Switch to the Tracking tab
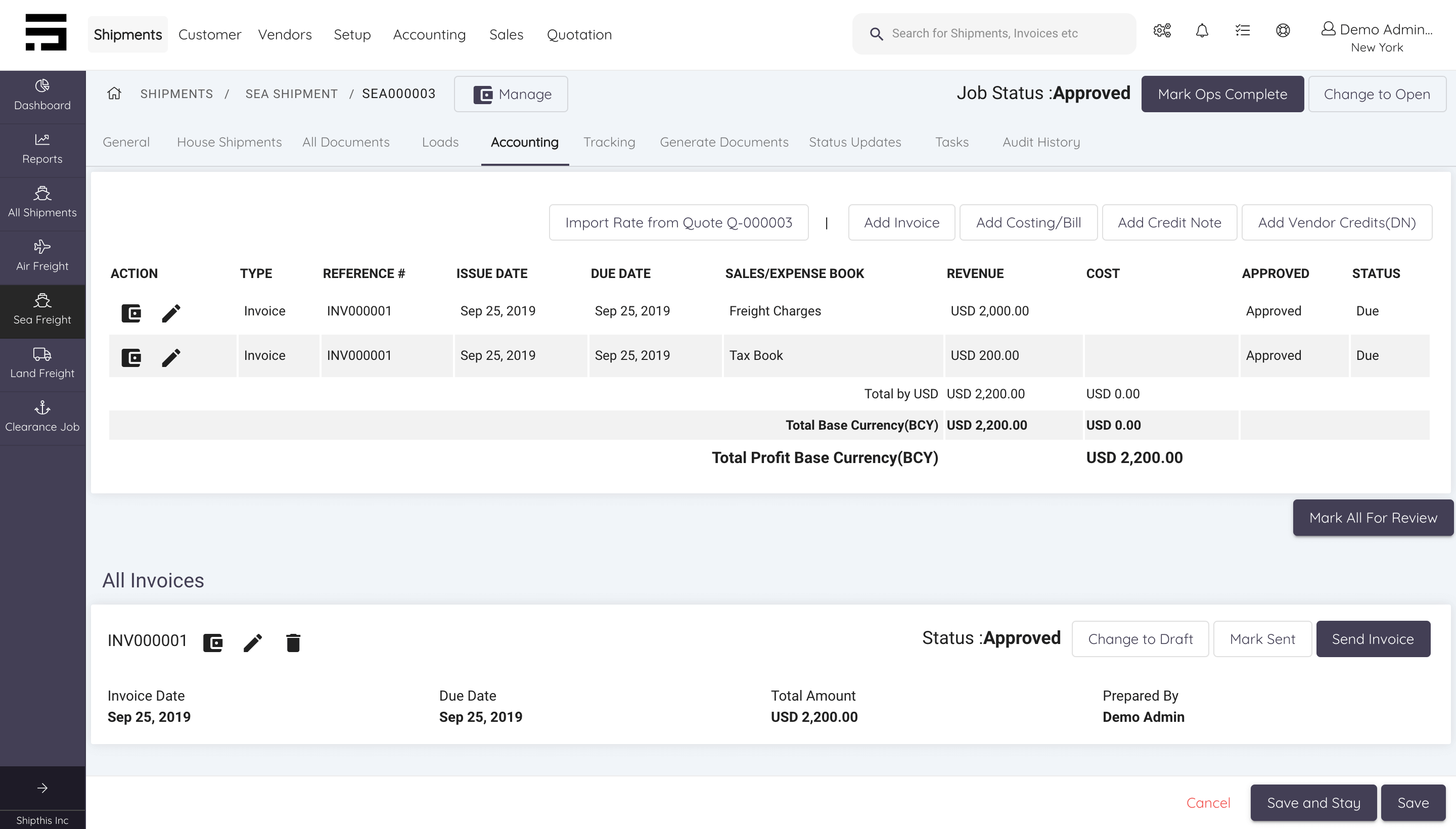Screen dimensions: 1456x829 [x=609, y=143]
